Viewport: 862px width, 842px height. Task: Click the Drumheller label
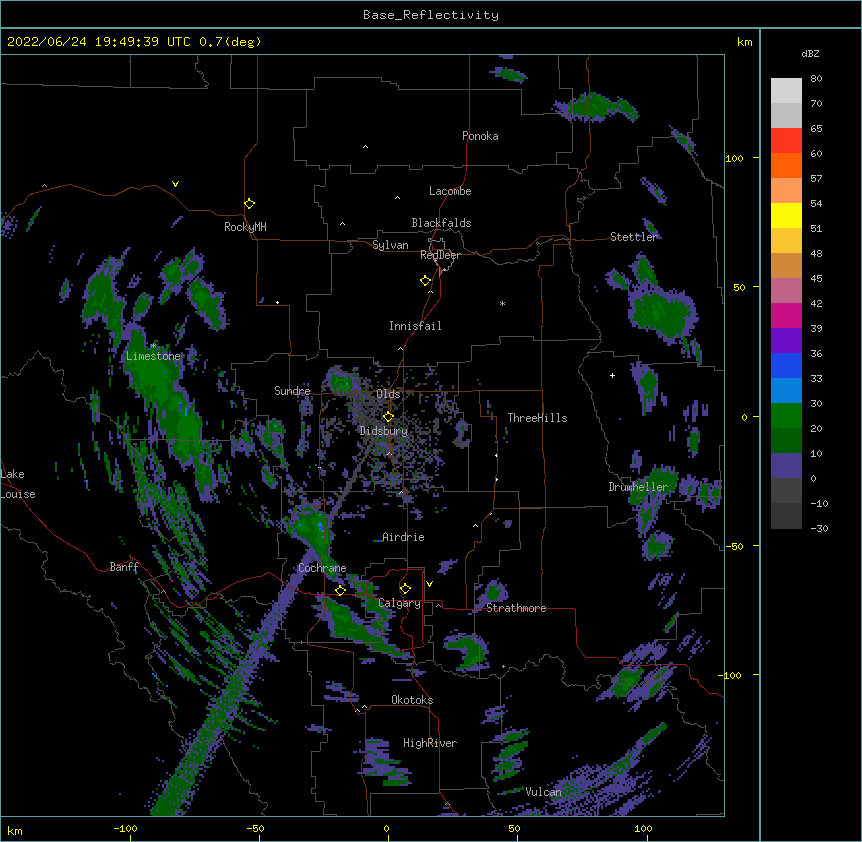pyautogui.click(x=638, y=487)
